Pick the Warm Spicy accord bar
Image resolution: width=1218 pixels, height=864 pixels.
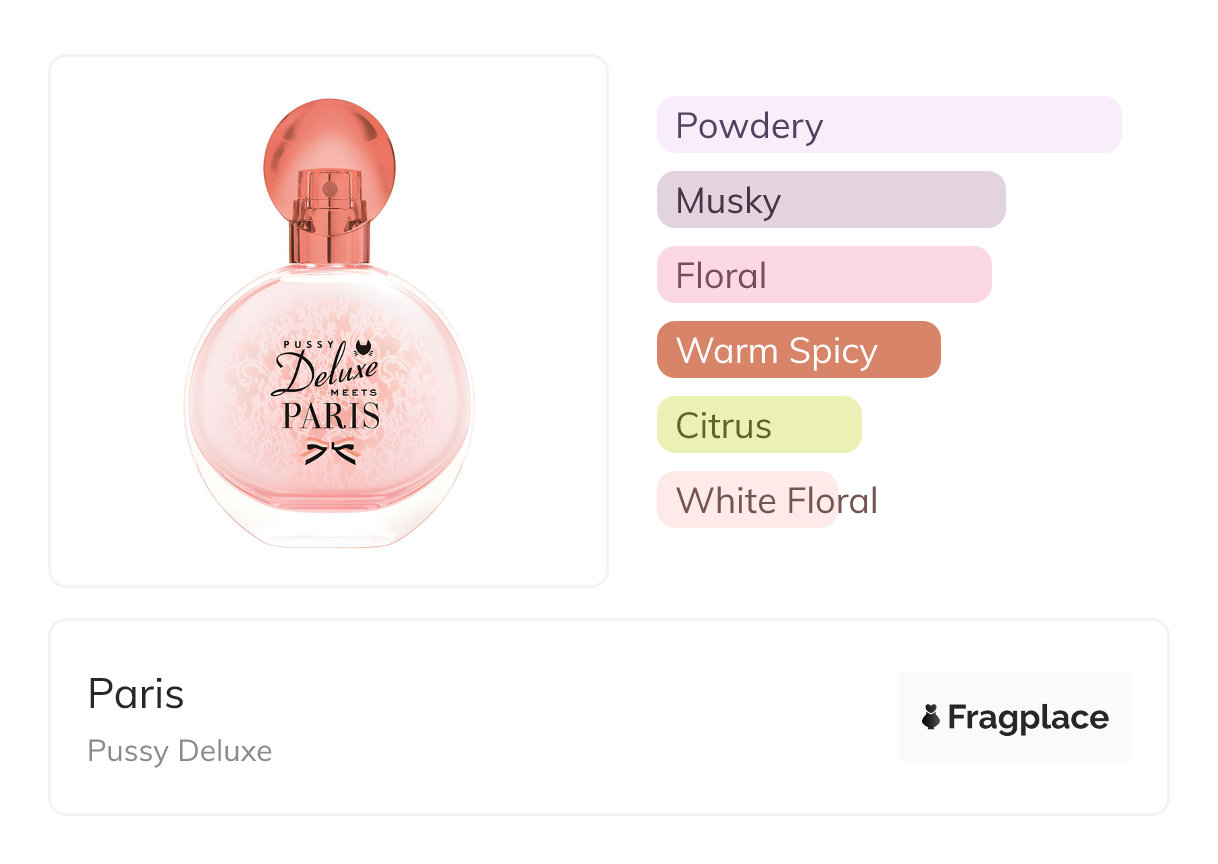click(798, 350)
